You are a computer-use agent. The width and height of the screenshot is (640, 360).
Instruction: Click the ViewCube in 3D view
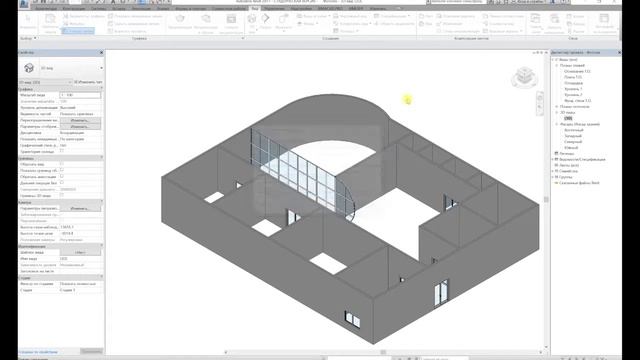(x=525, y=77)
